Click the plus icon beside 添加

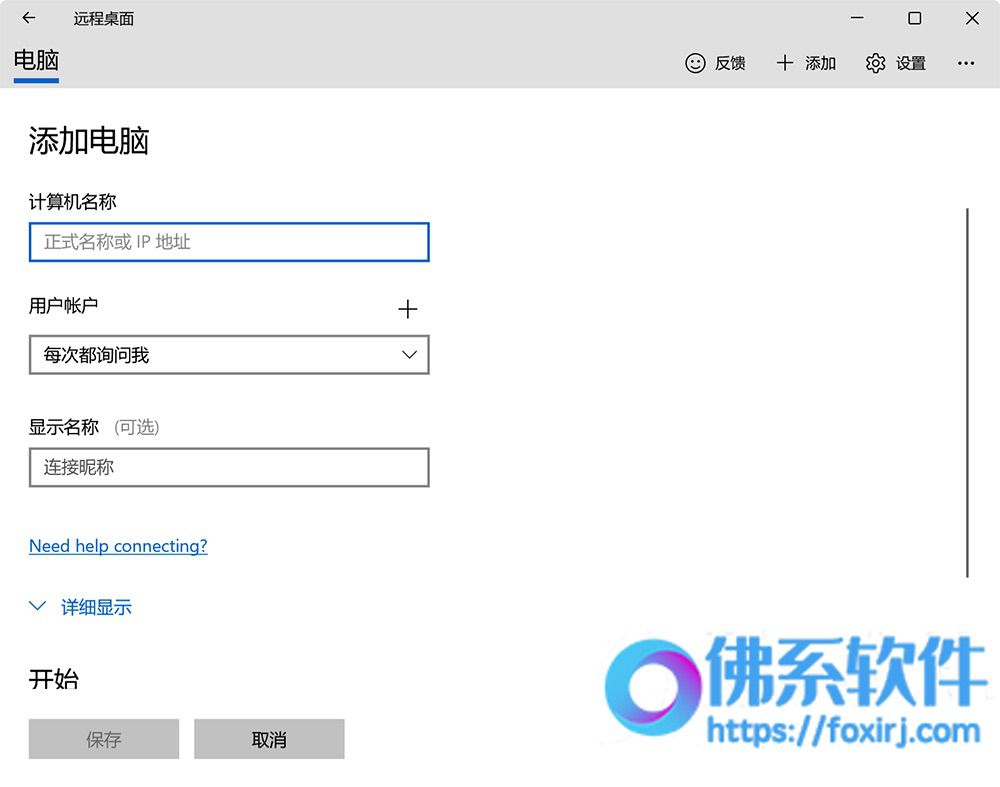coord(785,63)
